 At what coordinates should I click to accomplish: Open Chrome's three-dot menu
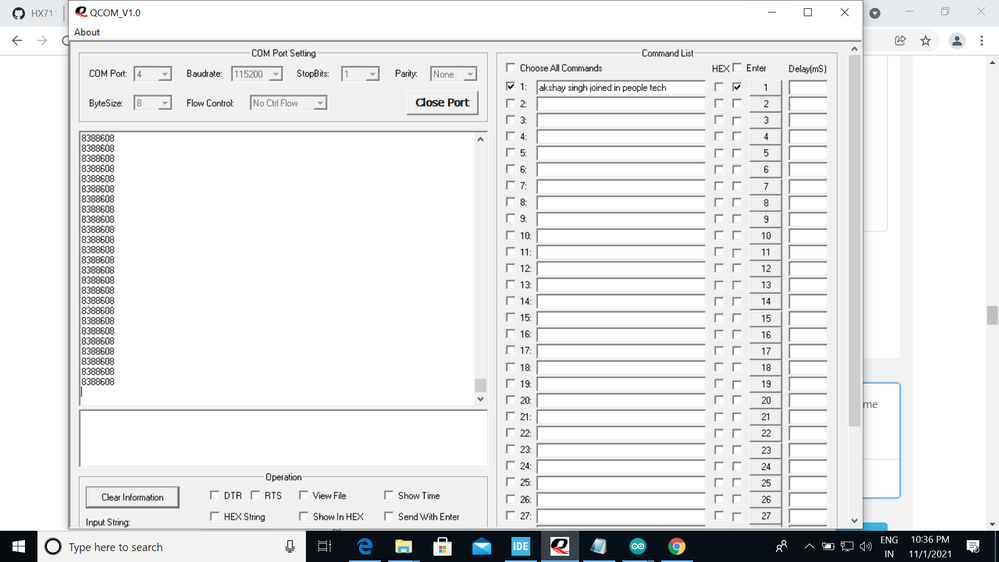982,41
